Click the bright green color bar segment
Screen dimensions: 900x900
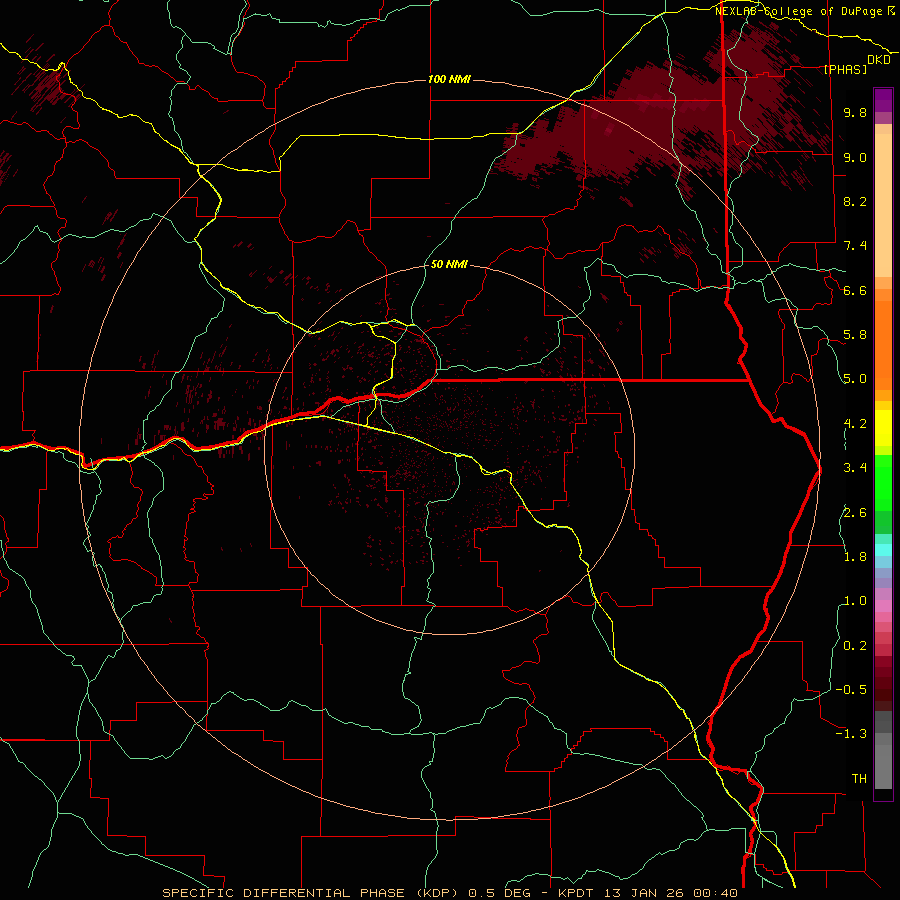883,482
